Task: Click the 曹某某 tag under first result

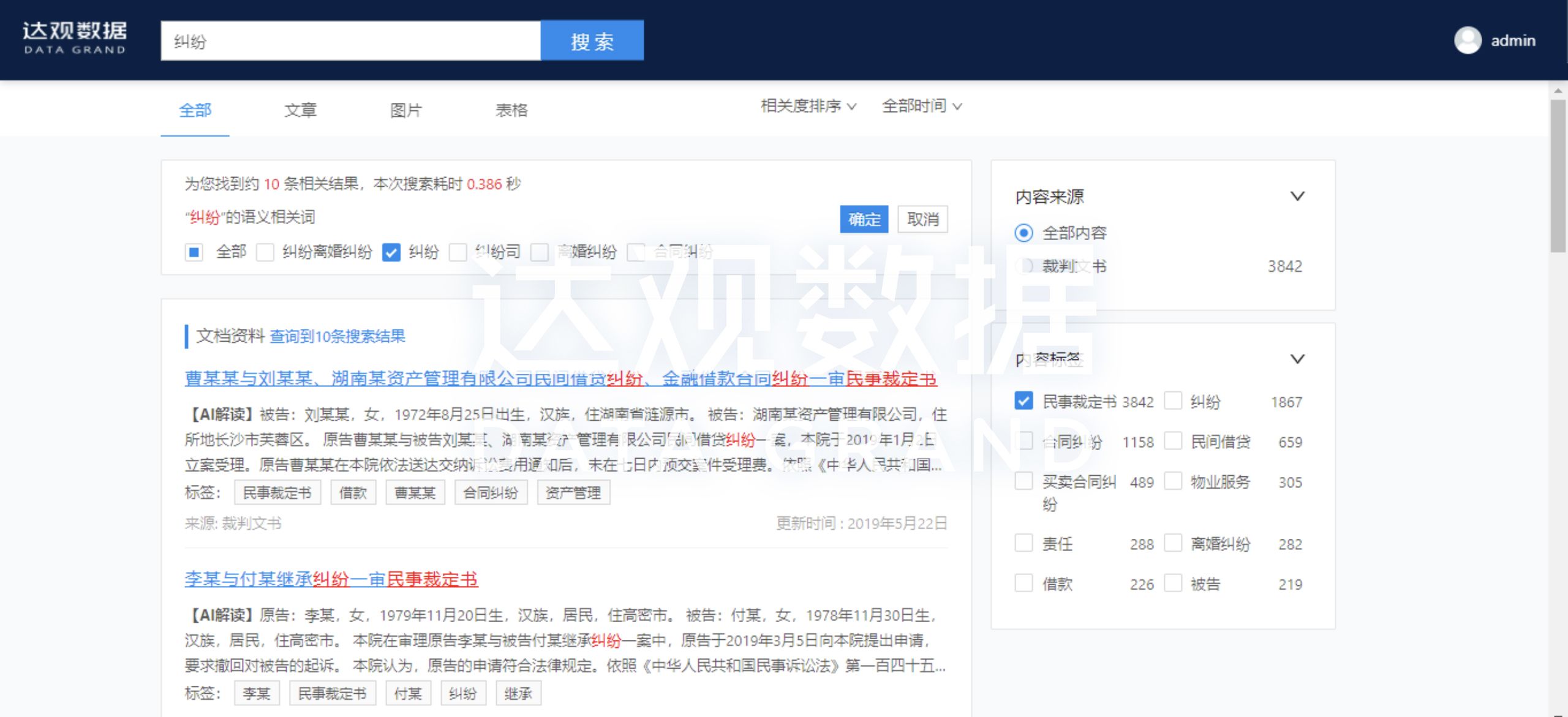Action: [415, 493]
